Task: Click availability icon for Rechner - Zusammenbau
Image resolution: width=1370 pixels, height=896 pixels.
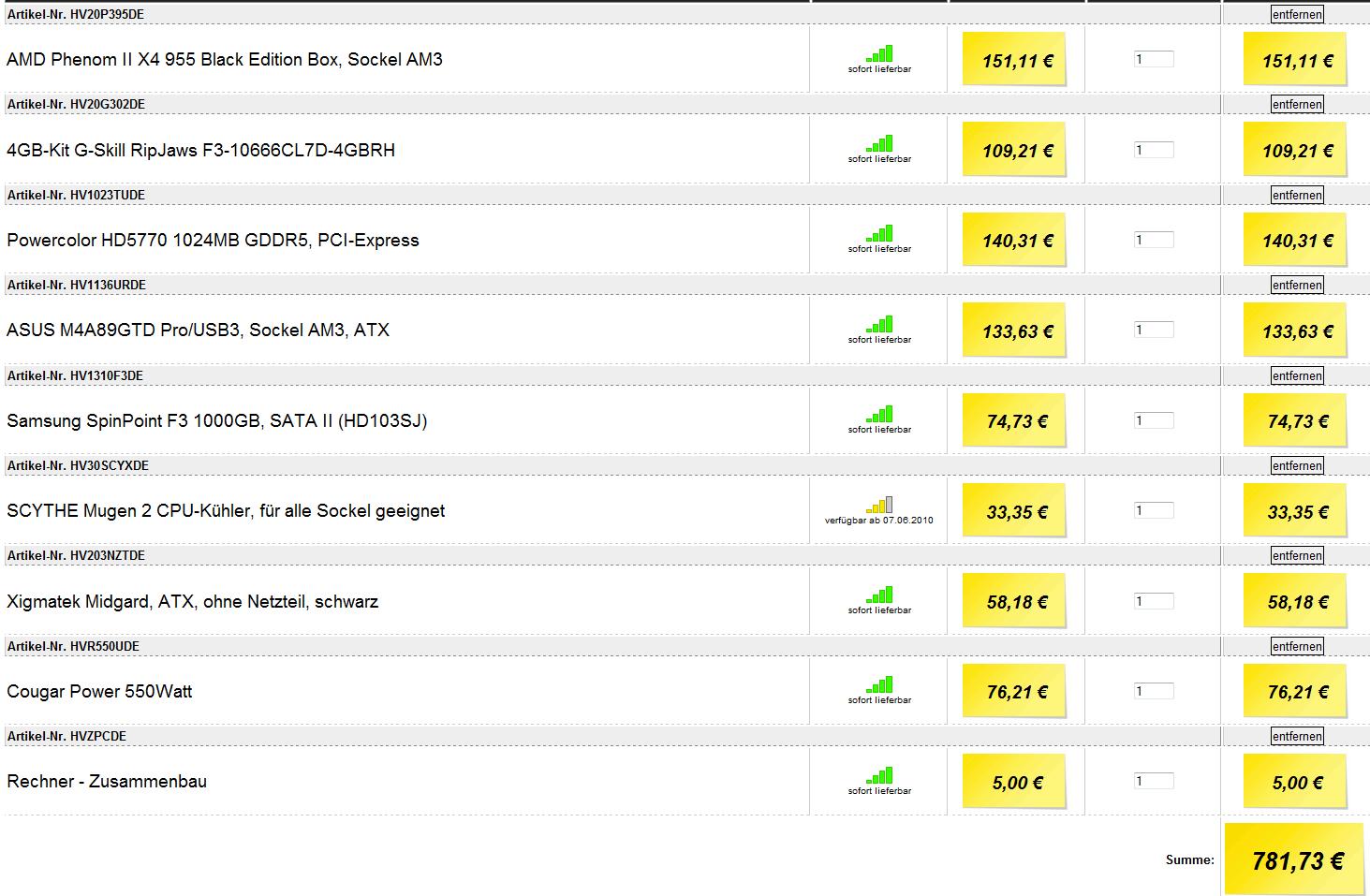Action: pyautogui.click(x=880, y=775)
